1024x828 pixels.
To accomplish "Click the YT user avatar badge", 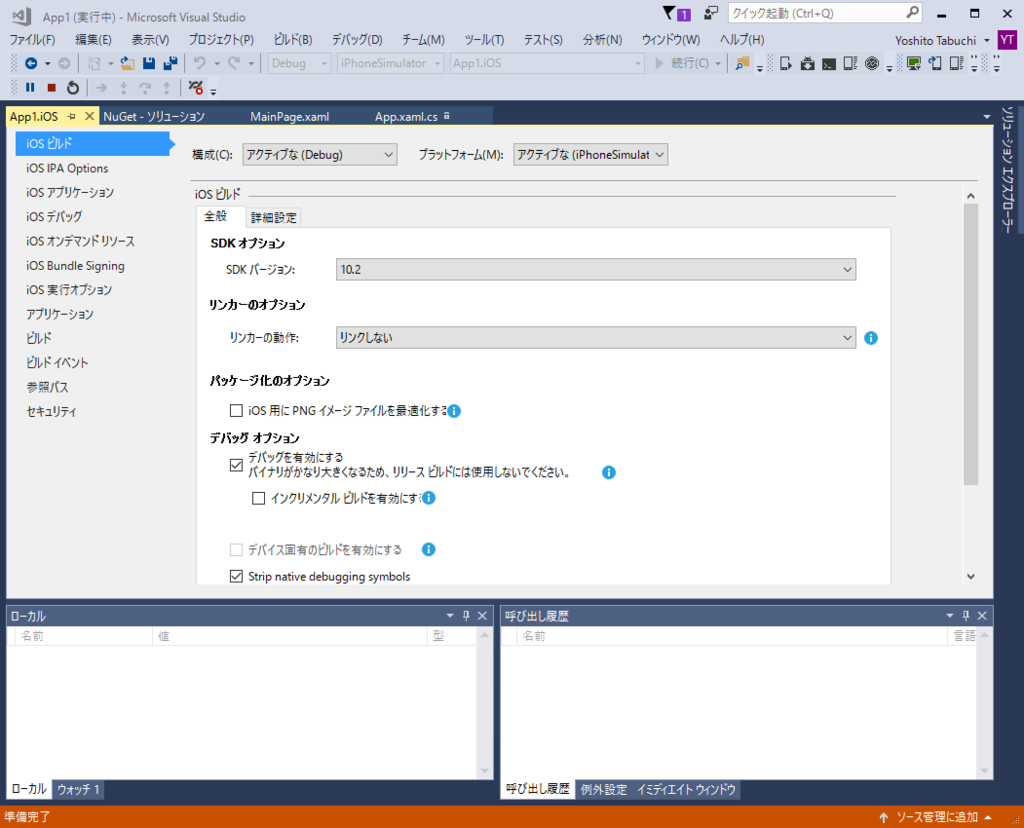I will pyautogui.click(x=1007, y=40).
